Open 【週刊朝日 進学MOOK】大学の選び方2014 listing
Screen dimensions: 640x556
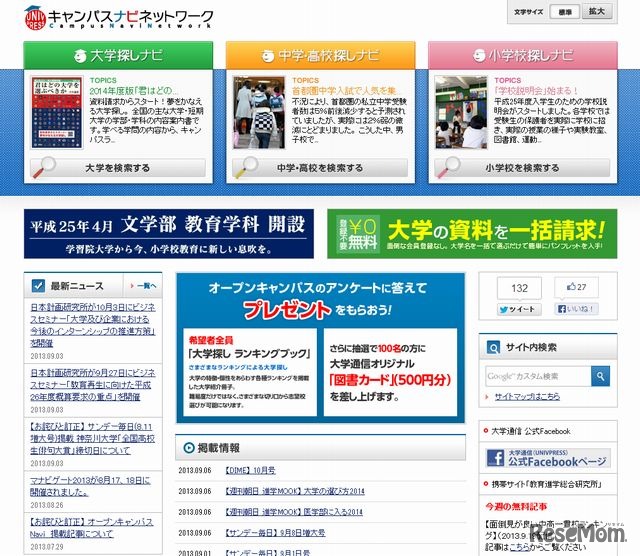point(295,491)
